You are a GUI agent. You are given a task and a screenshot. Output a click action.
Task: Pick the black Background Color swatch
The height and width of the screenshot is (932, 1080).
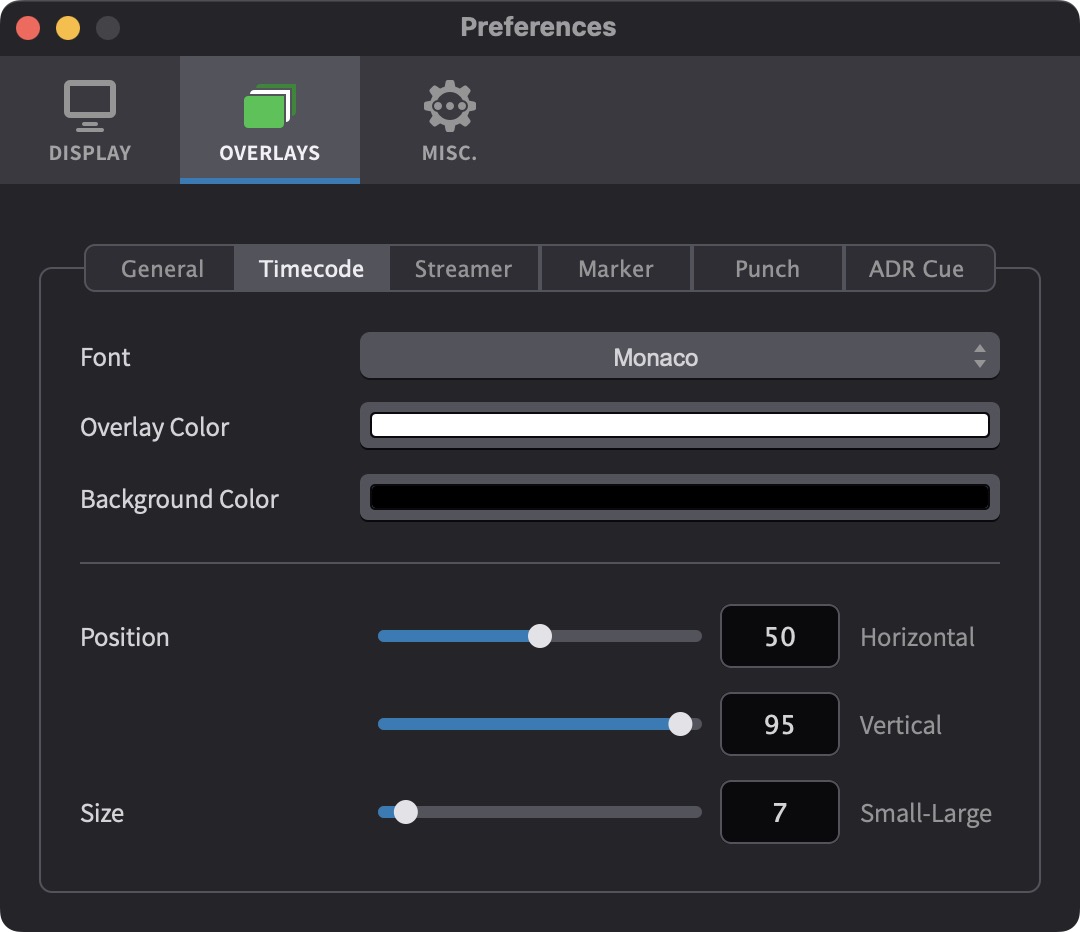[x=679, y=497]
